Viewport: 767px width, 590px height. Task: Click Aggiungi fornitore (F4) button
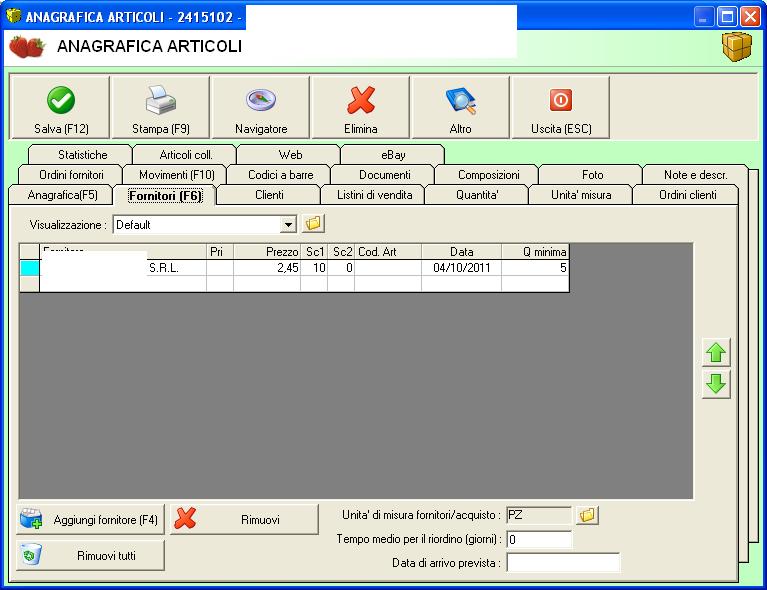click(90, 520)
